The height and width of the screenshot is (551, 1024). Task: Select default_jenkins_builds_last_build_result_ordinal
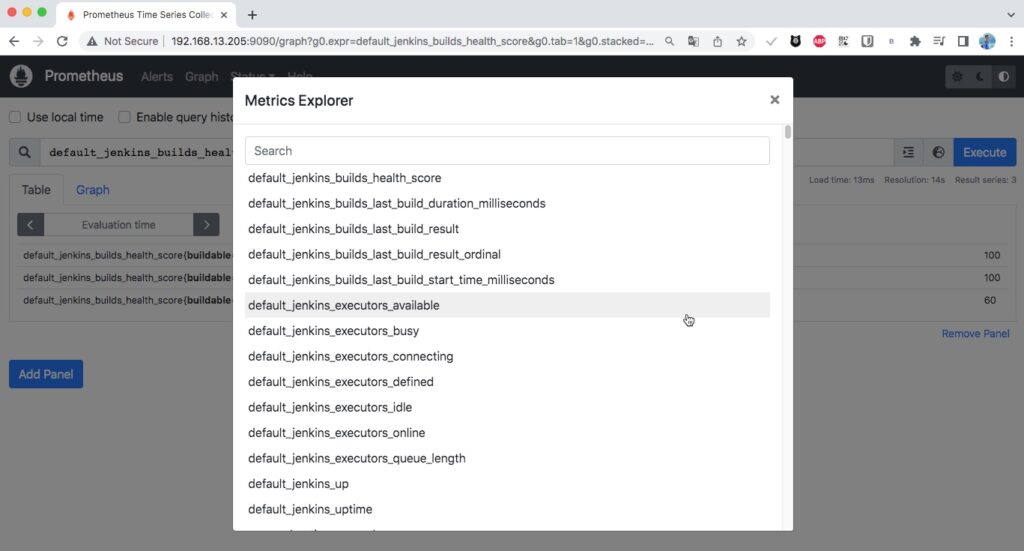point(507,254)
